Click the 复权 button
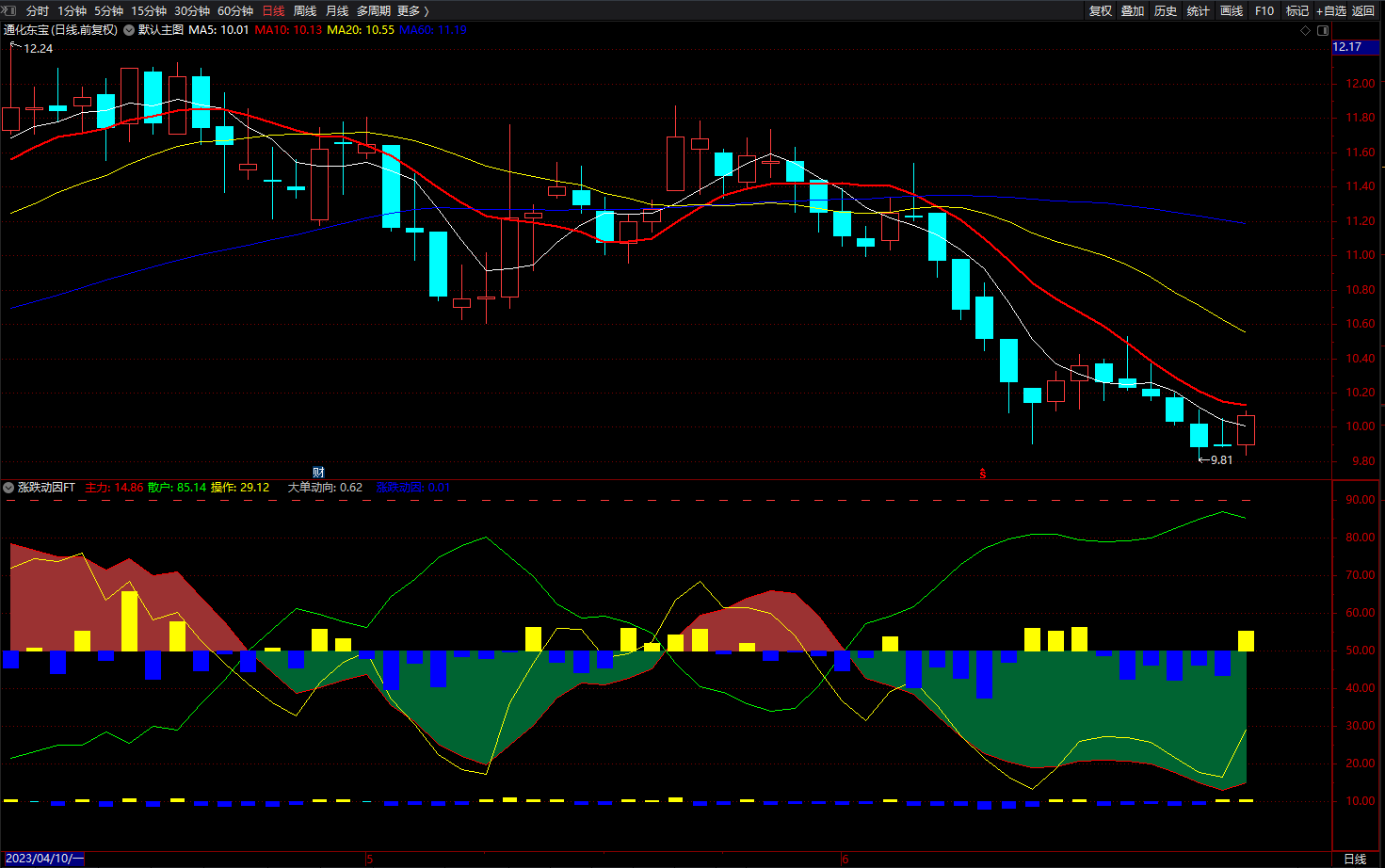This screenshot has width=1385, height=868. 1101,11
